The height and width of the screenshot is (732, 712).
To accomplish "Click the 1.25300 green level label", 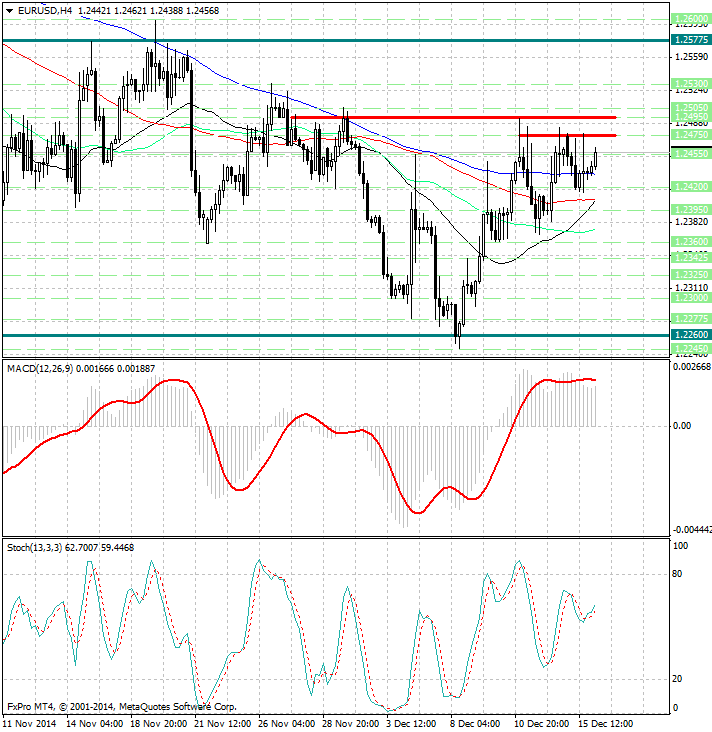I will tap(692, 83).
